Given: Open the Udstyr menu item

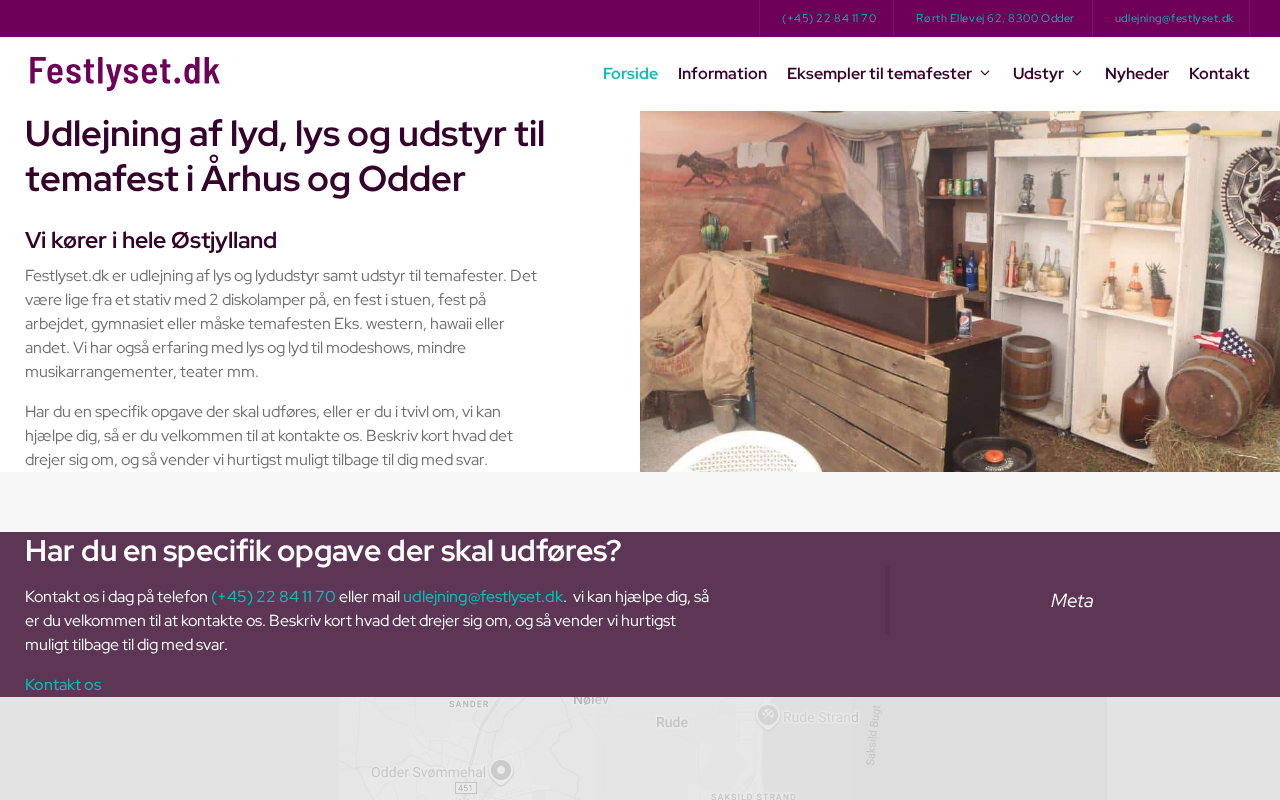Looking at the screenshot, I should 1038,73.
